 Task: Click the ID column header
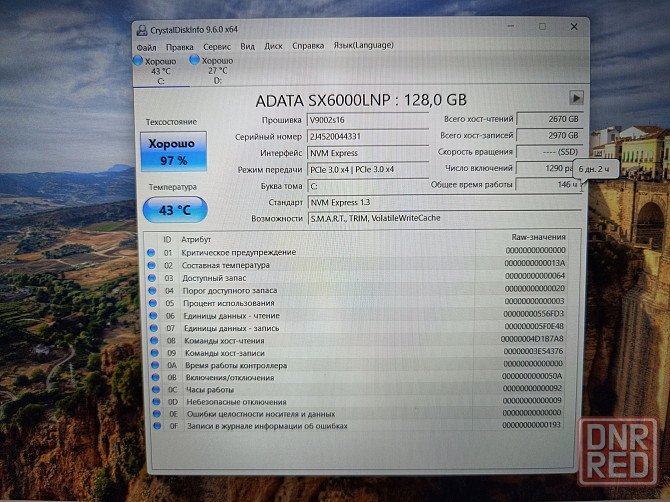coord(167,240)
